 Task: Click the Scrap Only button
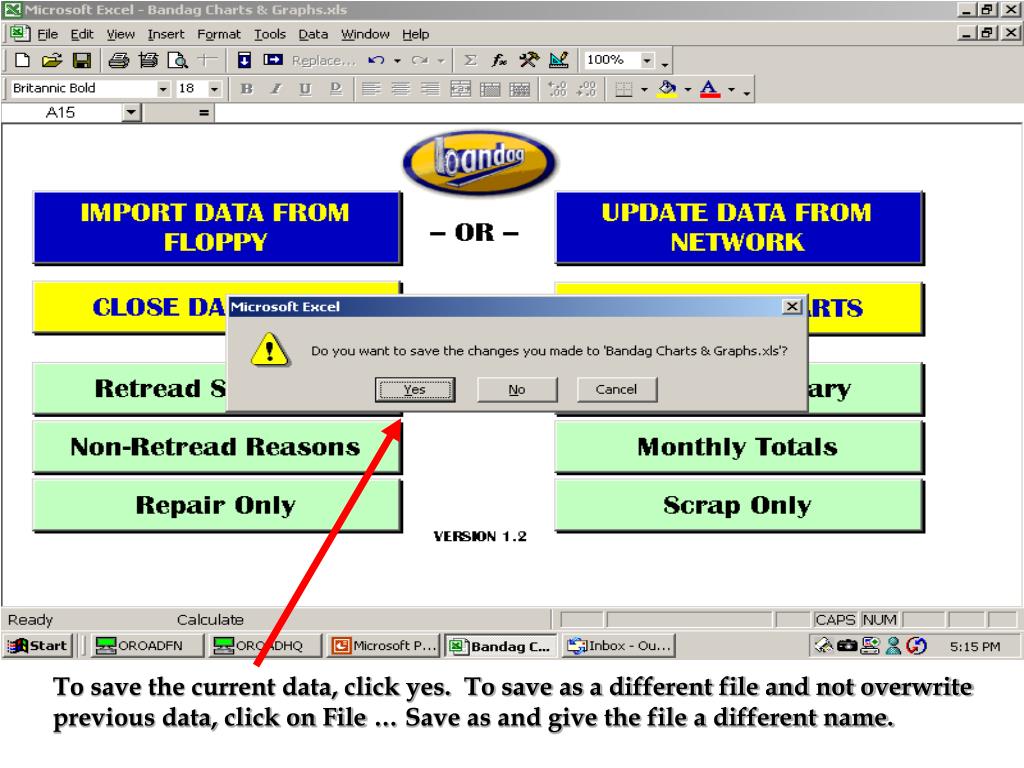739,505
